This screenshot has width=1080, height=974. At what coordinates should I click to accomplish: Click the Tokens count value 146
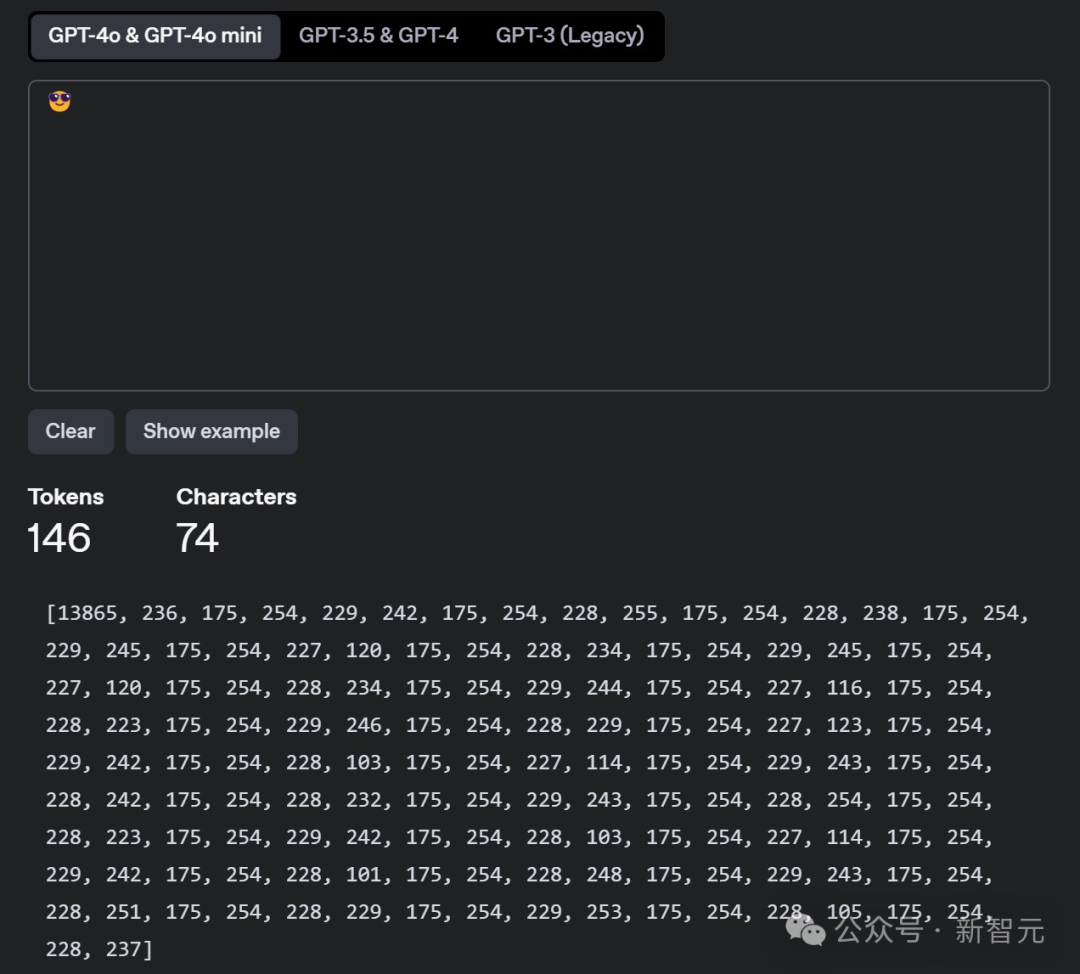click(59, 538)
